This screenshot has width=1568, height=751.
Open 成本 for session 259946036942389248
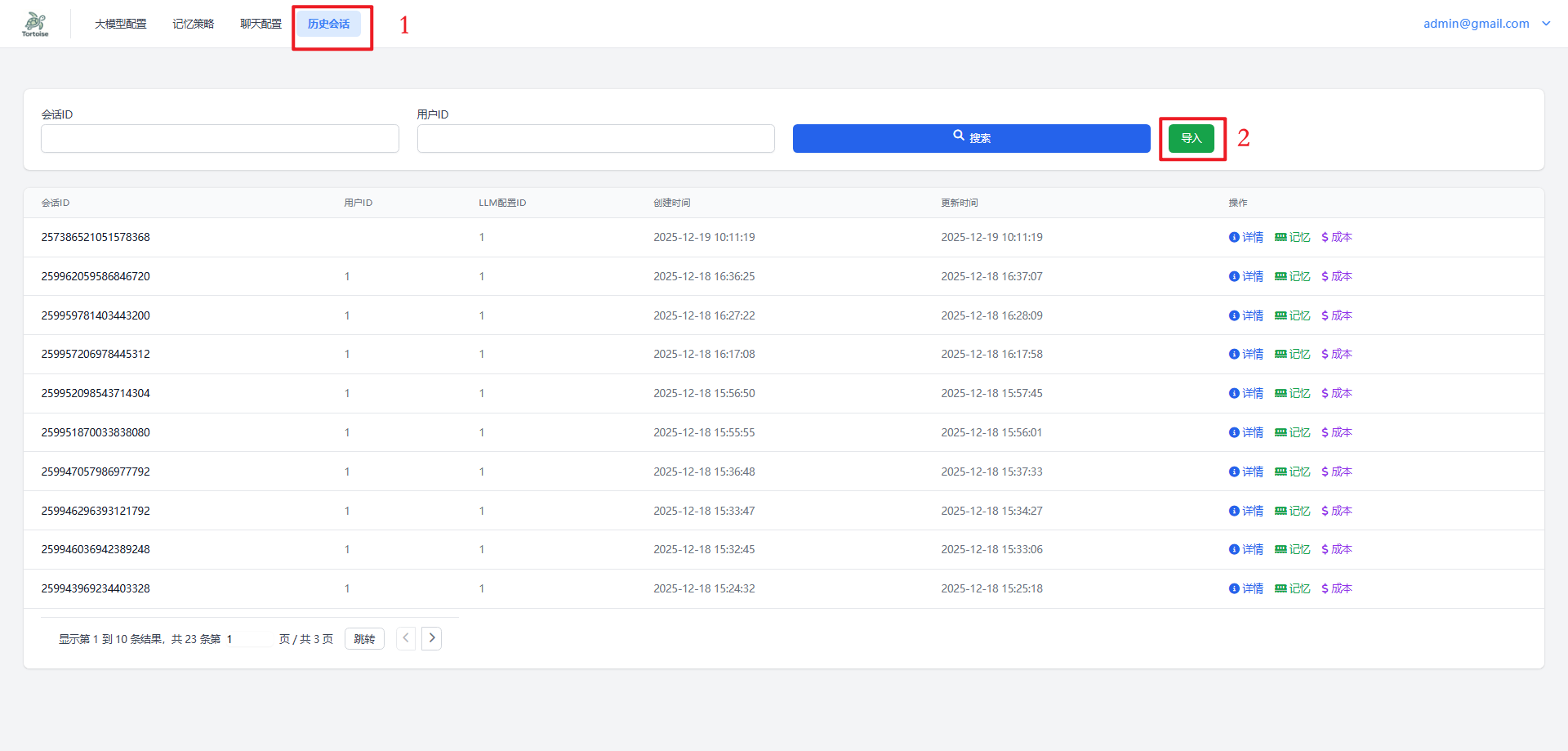point(1337,549)
